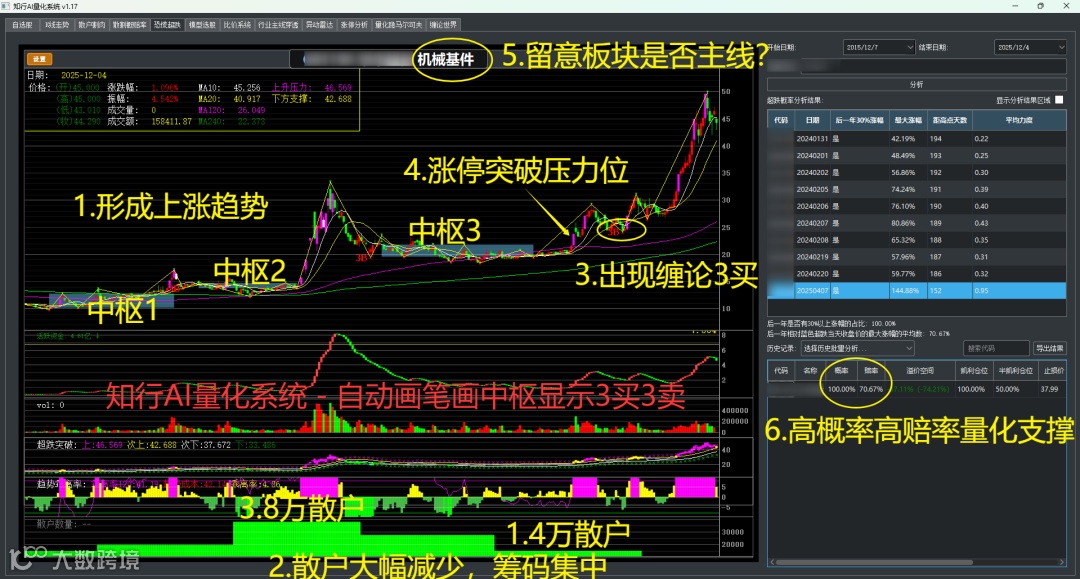Image resolution: width=1080 pixels, height=579 pixels.
Task: Click the 后一年30%涨幅 column header
Action: point(860,120)
